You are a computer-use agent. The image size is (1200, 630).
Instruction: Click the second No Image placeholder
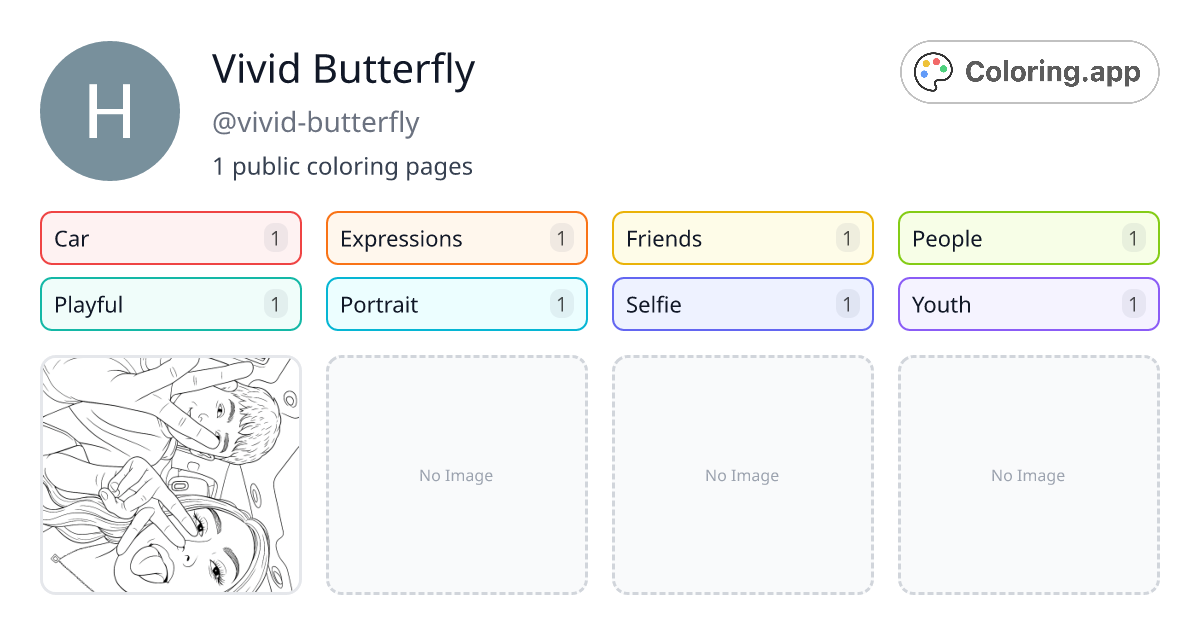pos(742,475)
